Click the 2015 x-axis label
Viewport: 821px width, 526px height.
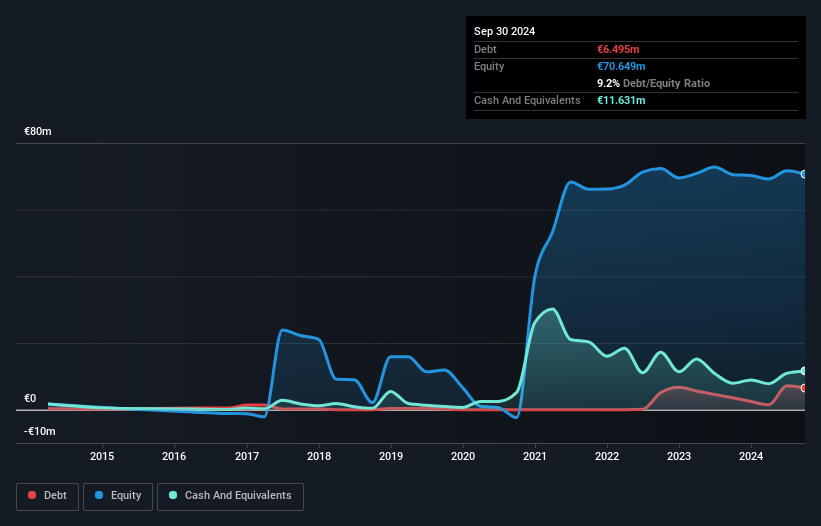click(102, 456)
